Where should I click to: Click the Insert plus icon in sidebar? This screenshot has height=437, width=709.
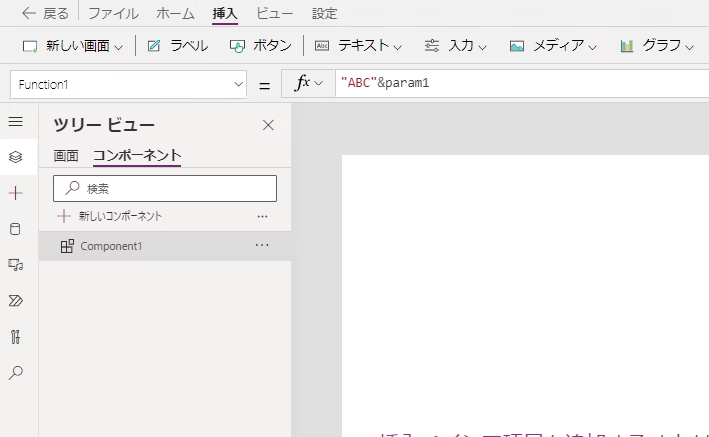[15, 193]
